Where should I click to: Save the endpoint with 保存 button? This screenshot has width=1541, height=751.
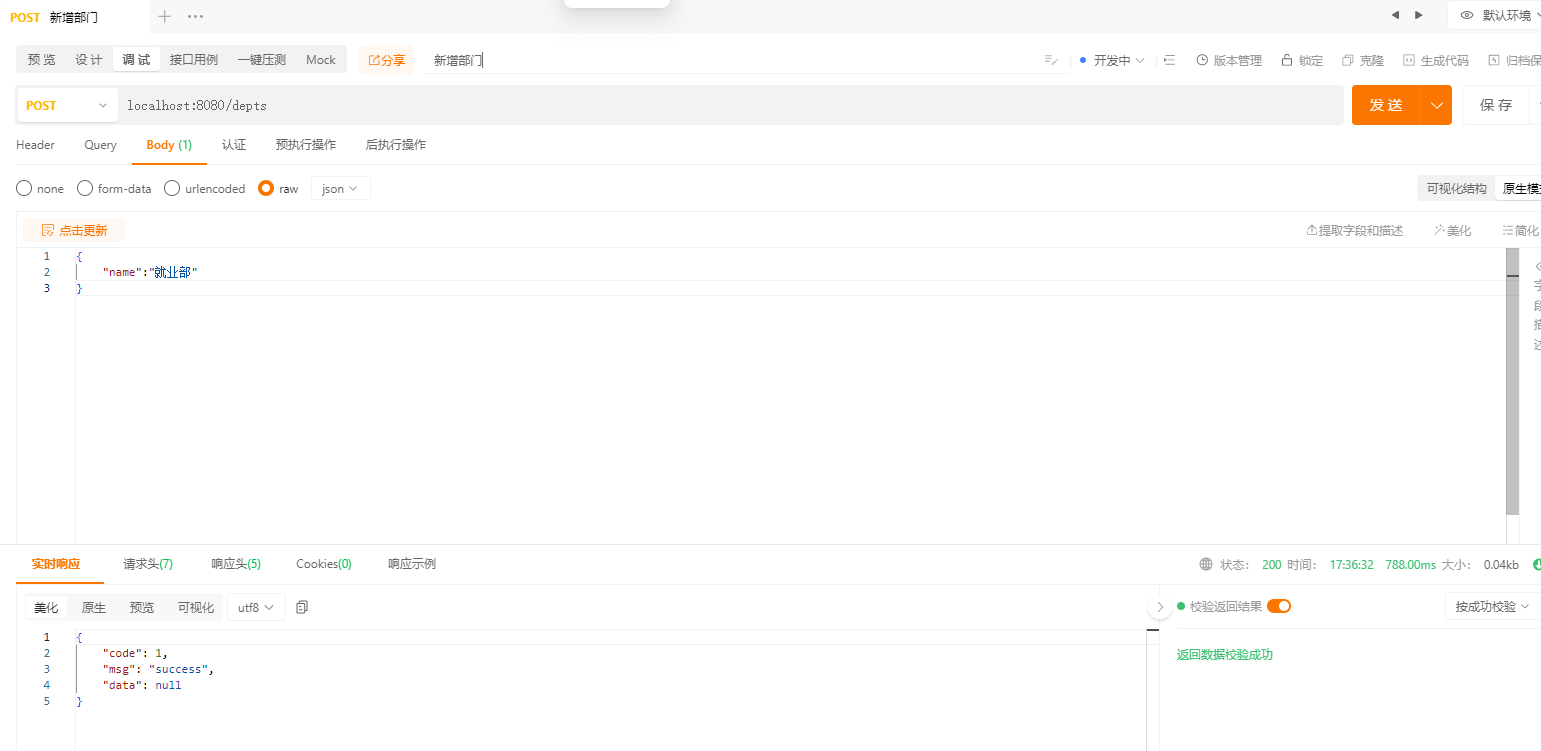point(1495,105)
